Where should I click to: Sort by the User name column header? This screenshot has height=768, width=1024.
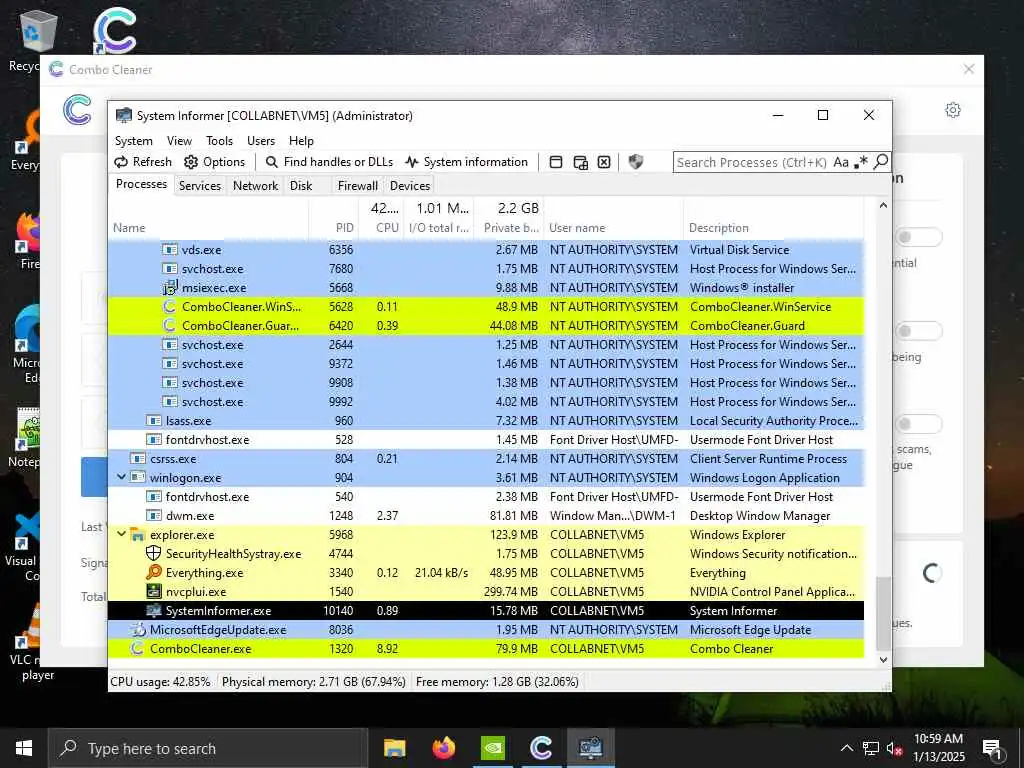[x=613, y=218]
